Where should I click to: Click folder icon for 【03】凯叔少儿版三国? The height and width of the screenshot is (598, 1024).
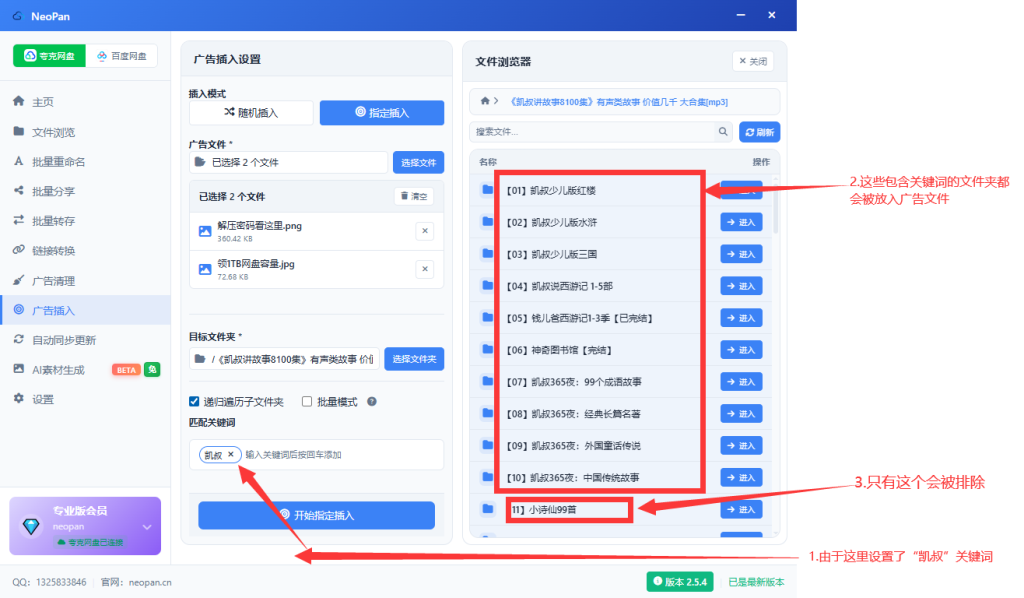point(487,253)
